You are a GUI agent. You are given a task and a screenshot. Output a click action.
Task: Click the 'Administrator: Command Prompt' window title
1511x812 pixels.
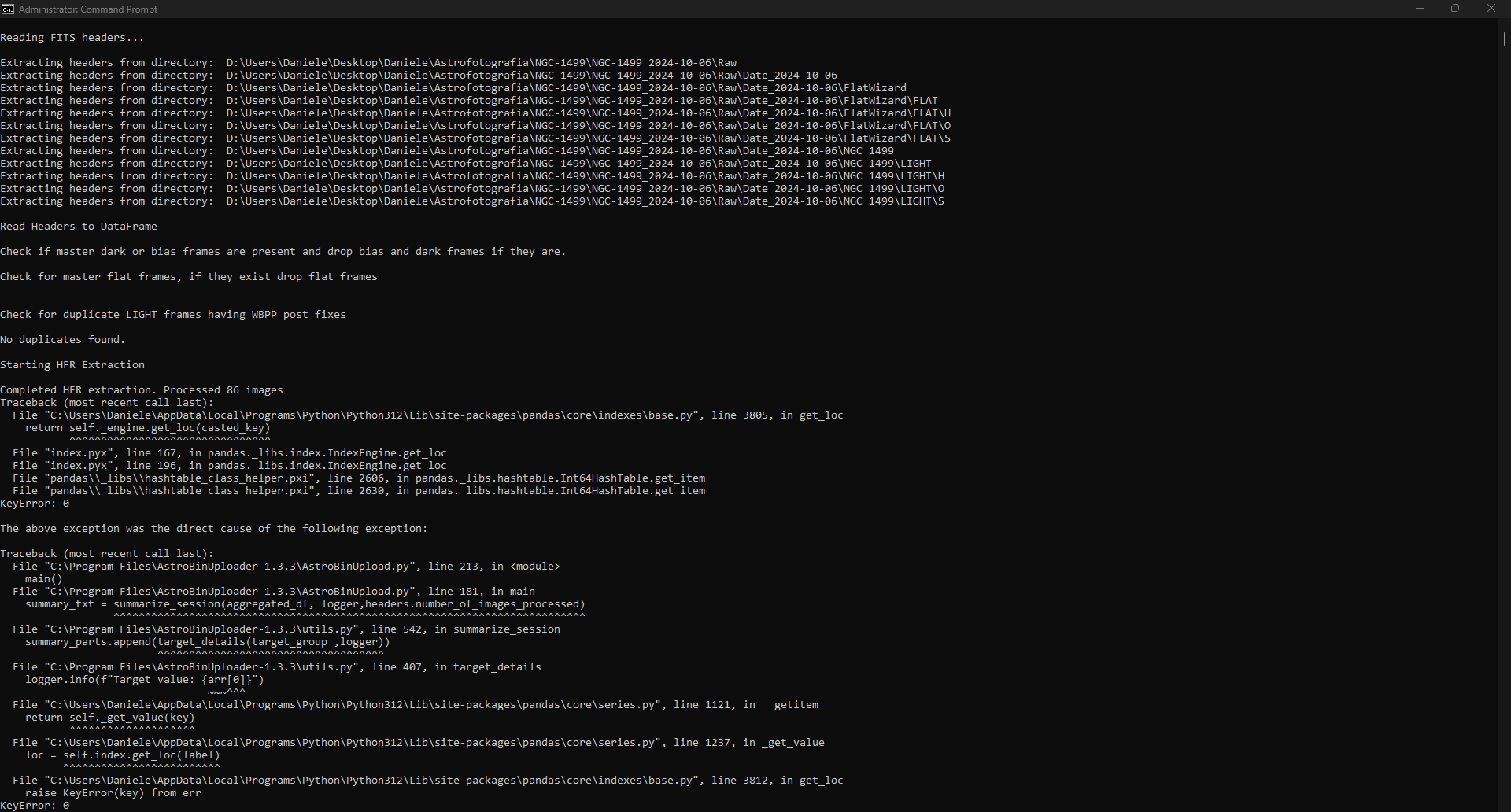(x=88, y=9)
